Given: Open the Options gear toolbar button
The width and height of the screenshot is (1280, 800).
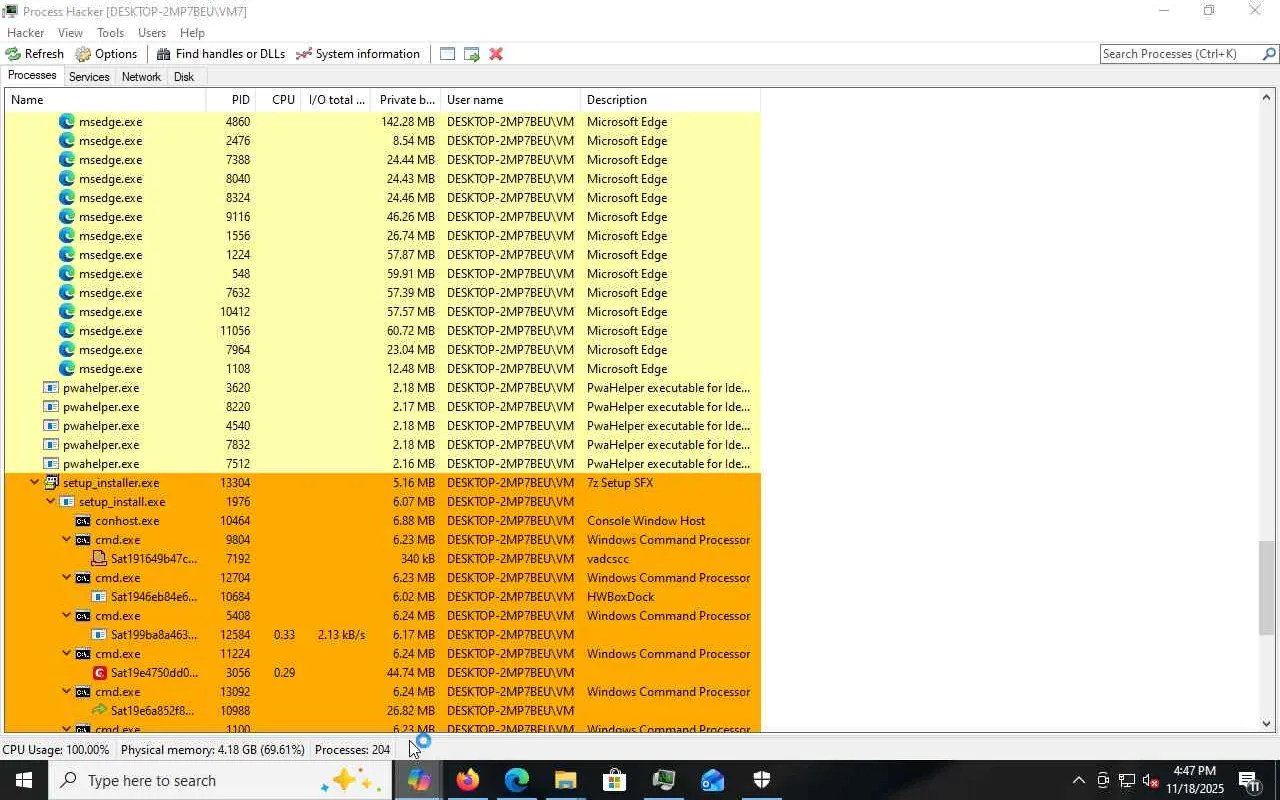Looking at the screenshot, I should pyautogui.click(x=106, y=54).
